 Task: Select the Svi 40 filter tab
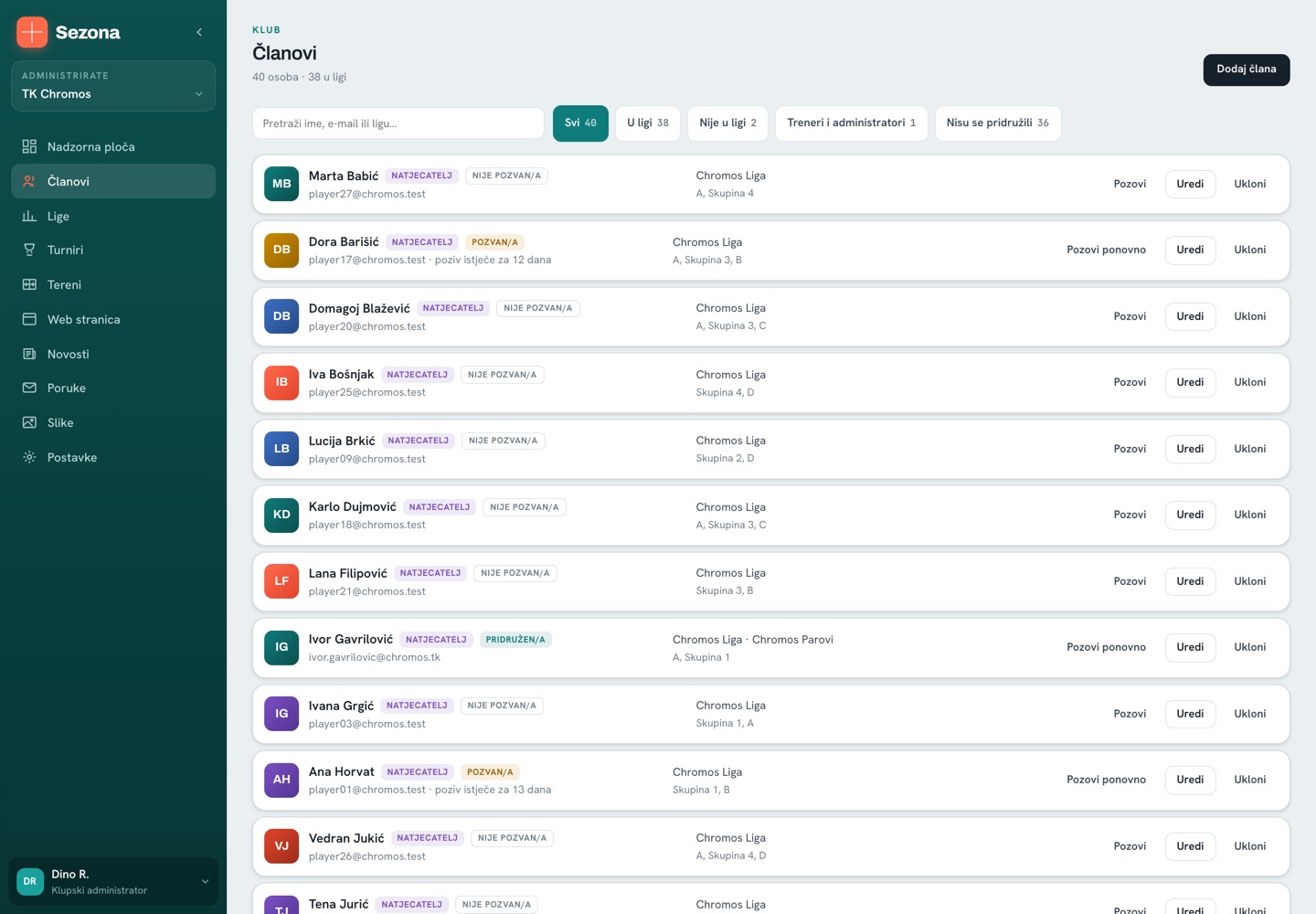(x=580, y=123)
